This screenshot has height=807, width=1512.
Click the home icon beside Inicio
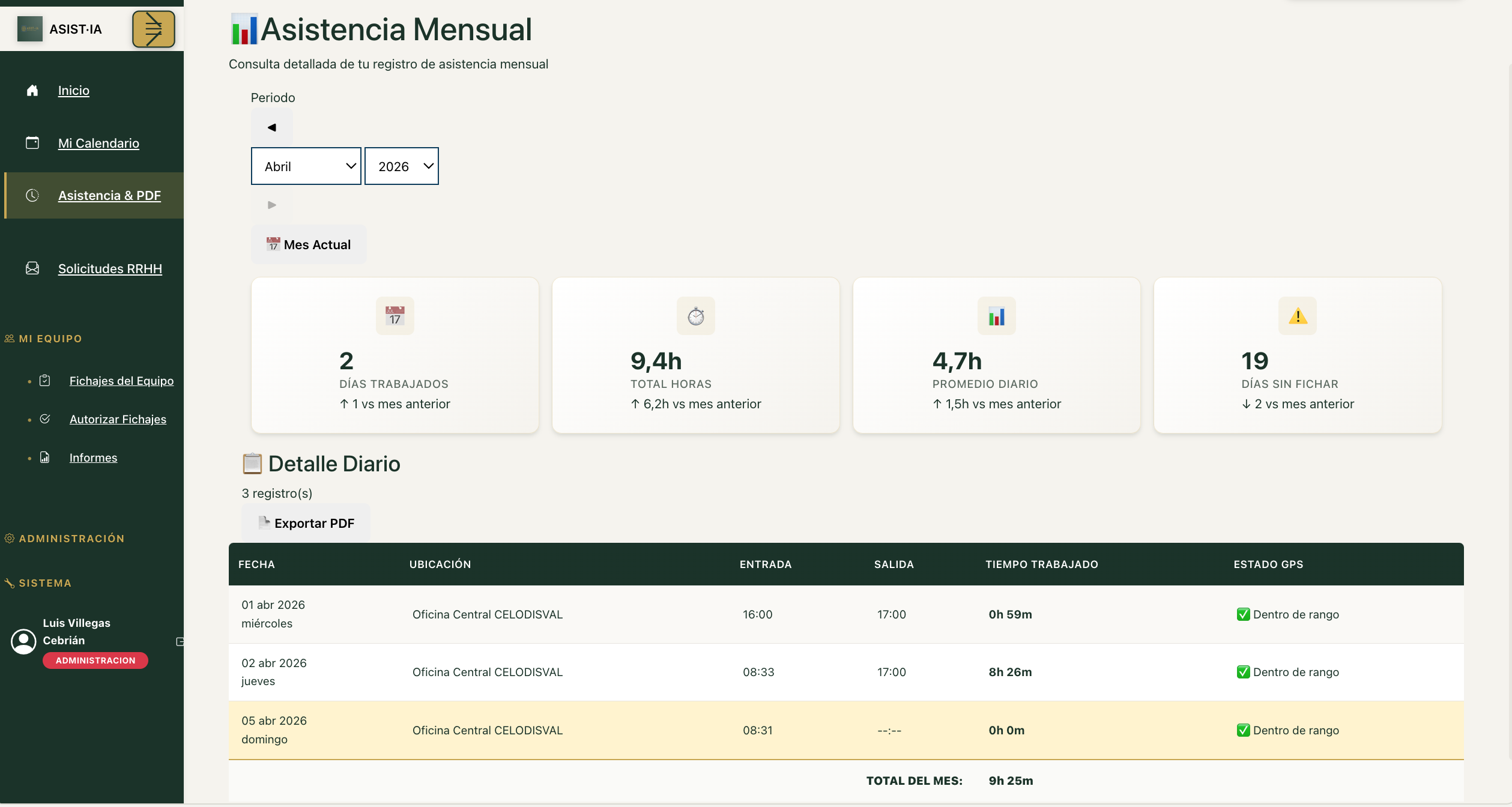click(x=32, y=90)
